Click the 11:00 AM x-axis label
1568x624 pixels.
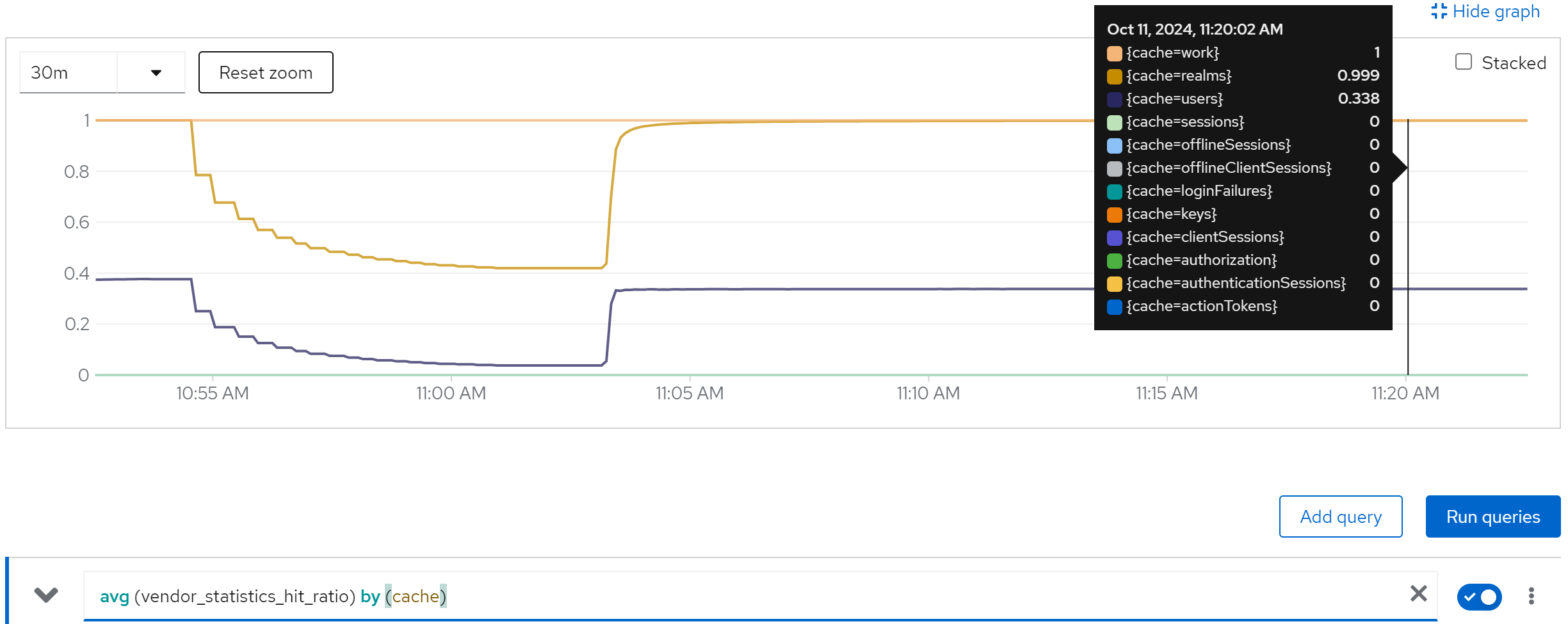451,394
